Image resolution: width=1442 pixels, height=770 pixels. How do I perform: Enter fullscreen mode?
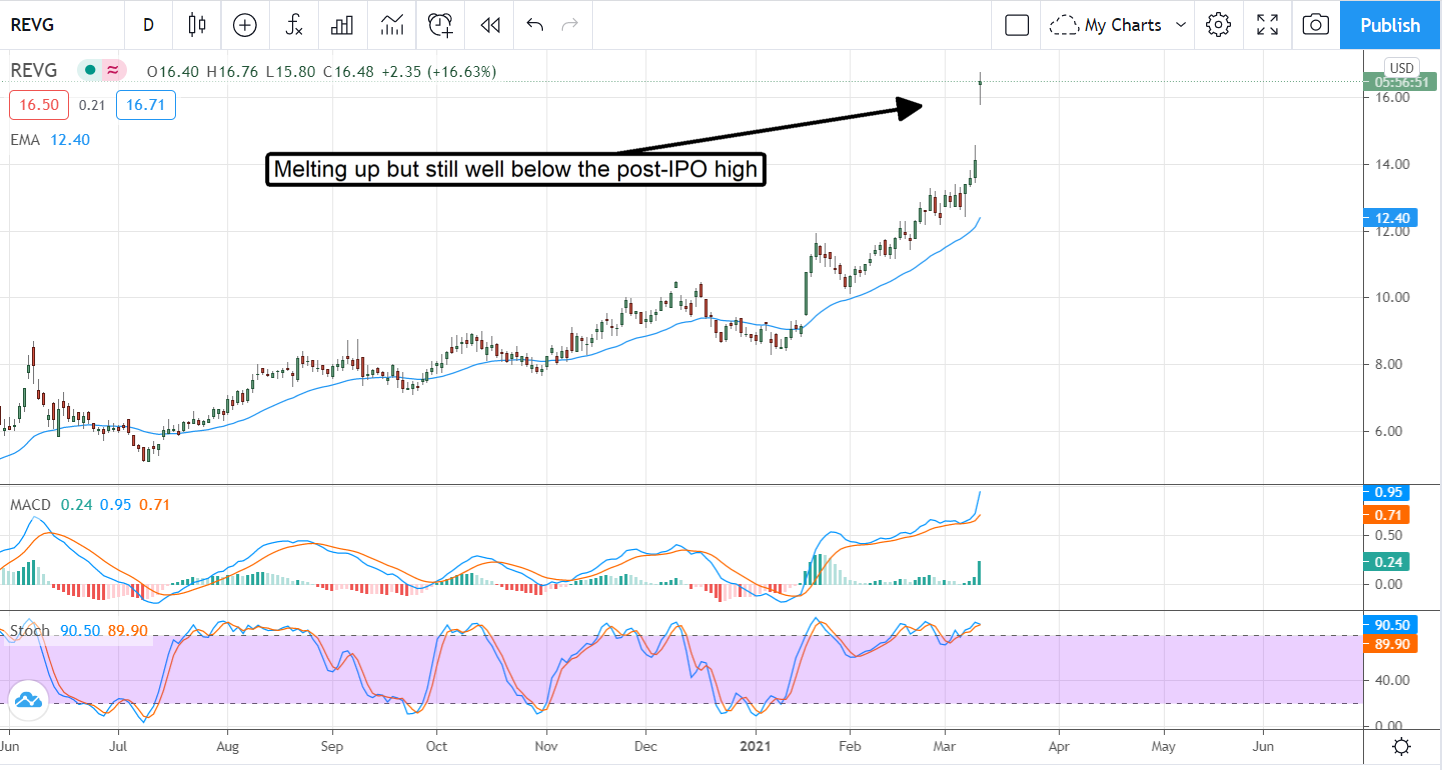point(1268,25)
